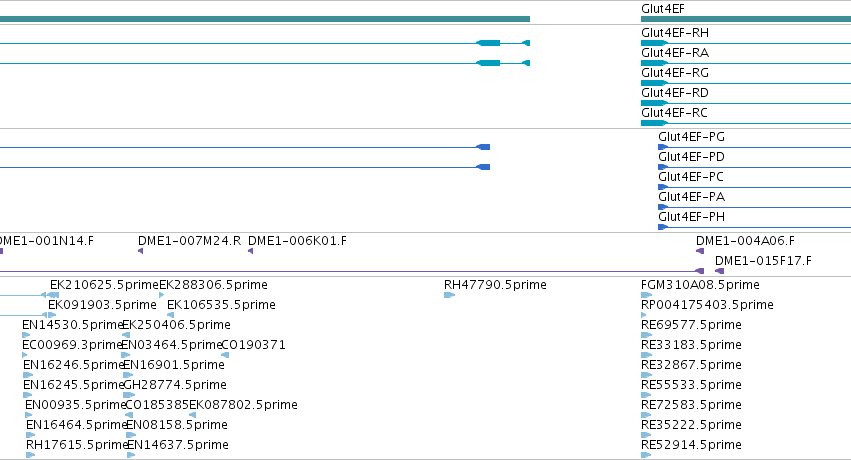This screenshot has height=460, width=851.
Task: Click the Glut4EF-PG protein arrow
Action: pos(663,147)
